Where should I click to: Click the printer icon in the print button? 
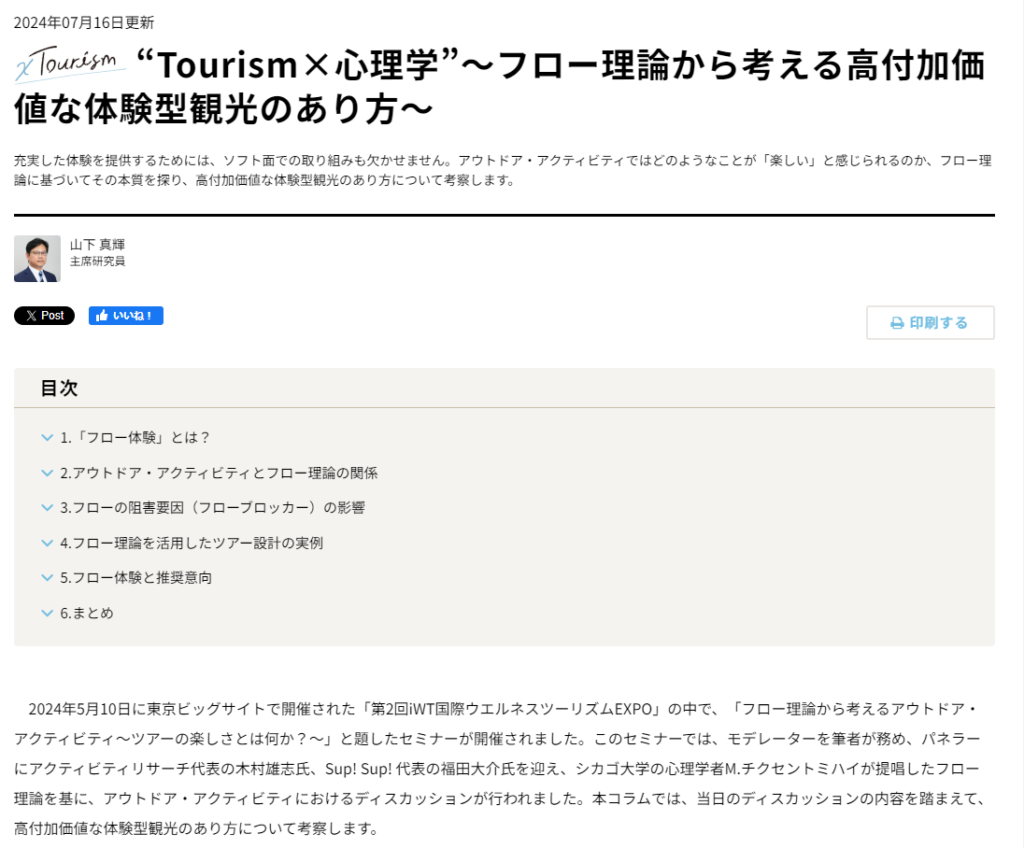point(897,323)
